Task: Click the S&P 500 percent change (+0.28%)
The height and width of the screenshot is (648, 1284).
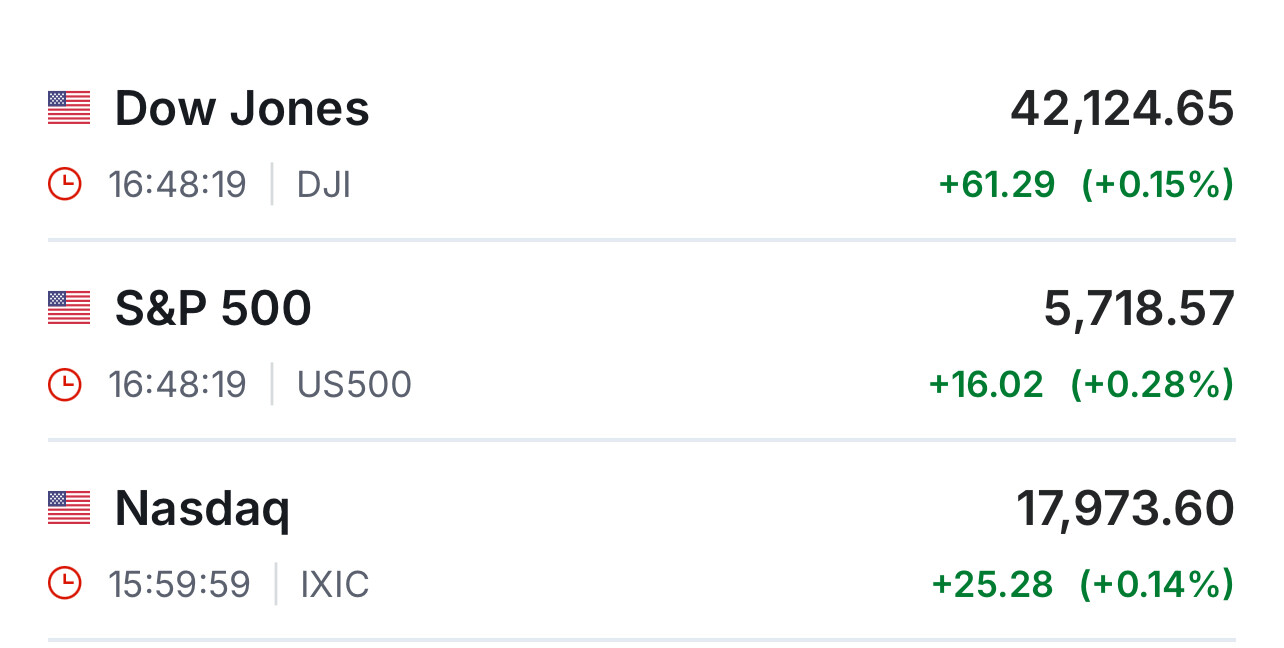Action: pyautogui.click(x=1151, y=385)
